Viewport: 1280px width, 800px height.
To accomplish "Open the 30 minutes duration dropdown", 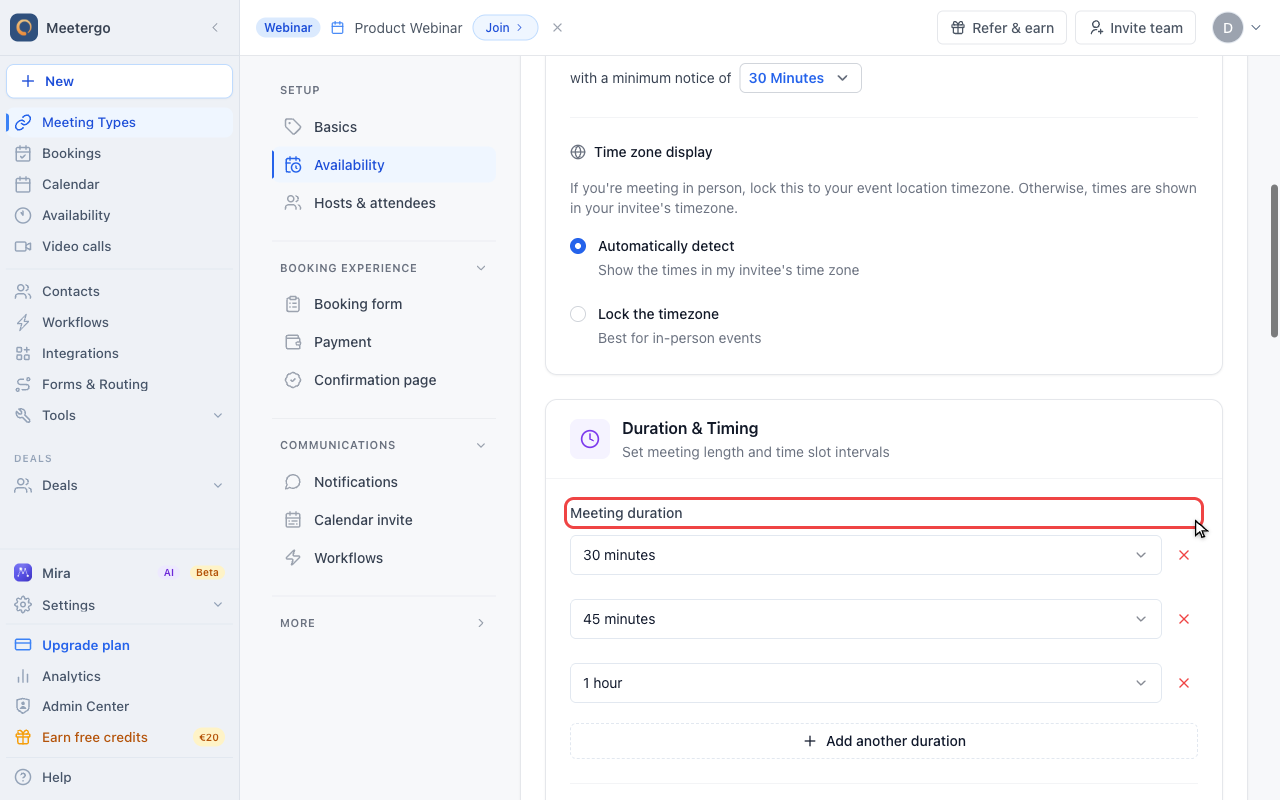I will pyautogui.click(x=866, y=555).
